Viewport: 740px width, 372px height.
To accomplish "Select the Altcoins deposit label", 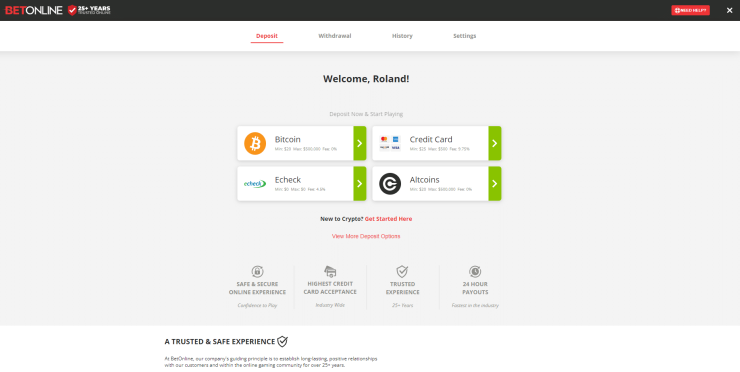I will 424,180.
